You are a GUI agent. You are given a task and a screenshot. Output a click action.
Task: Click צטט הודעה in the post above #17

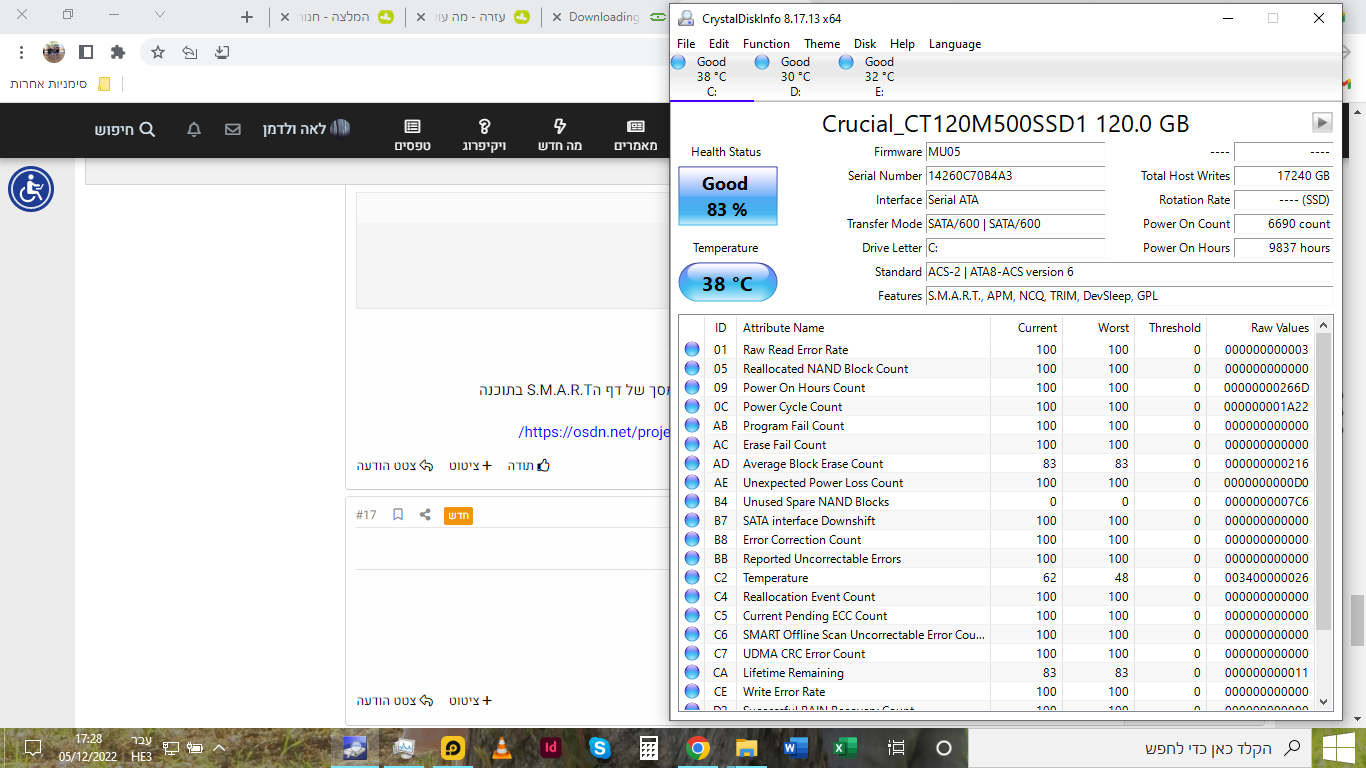[395, 465]
